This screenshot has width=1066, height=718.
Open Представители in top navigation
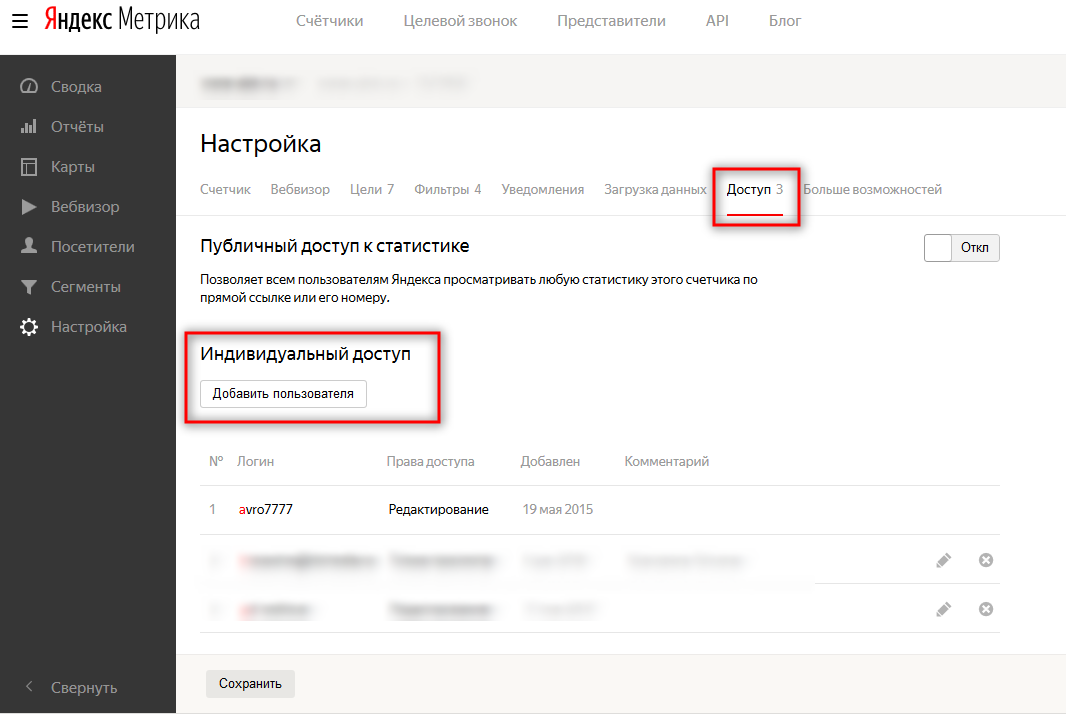tap(611, 21)
